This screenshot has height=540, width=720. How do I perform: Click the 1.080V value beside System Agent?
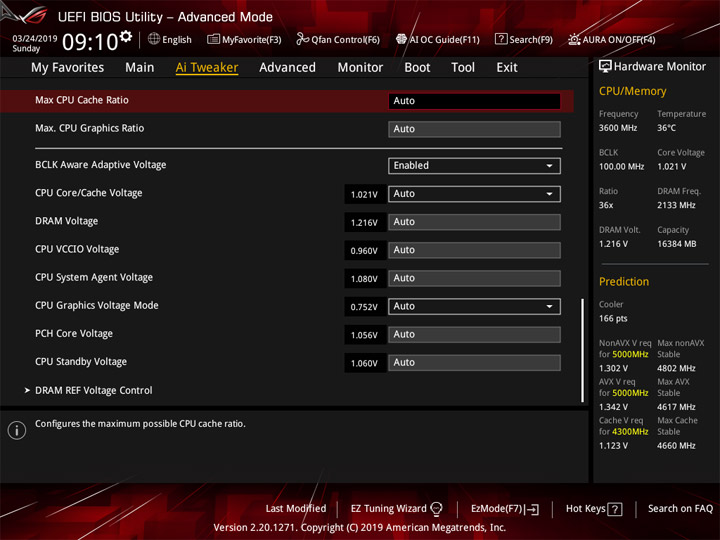[364, 279]
